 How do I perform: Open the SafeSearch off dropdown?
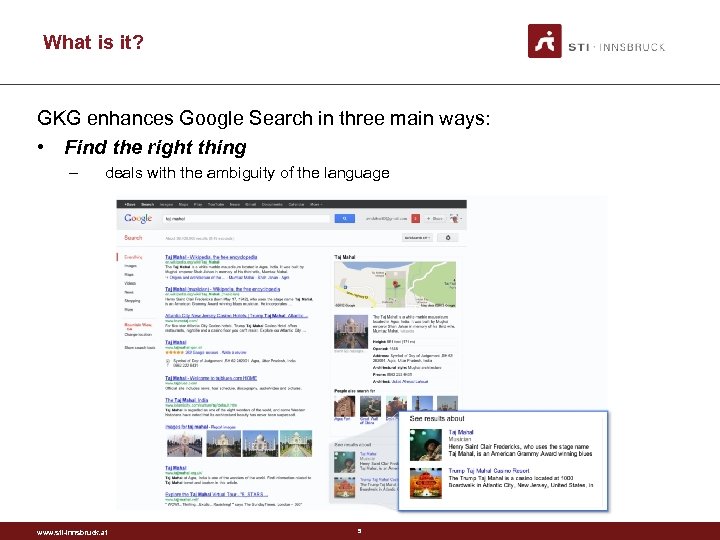[417, 237]
